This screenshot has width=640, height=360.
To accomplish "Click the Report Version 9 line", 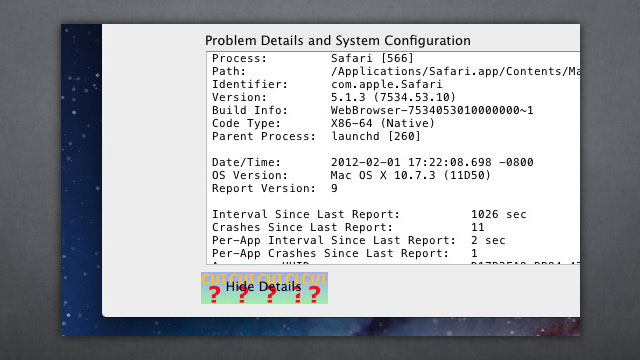I will click(275, 189).
